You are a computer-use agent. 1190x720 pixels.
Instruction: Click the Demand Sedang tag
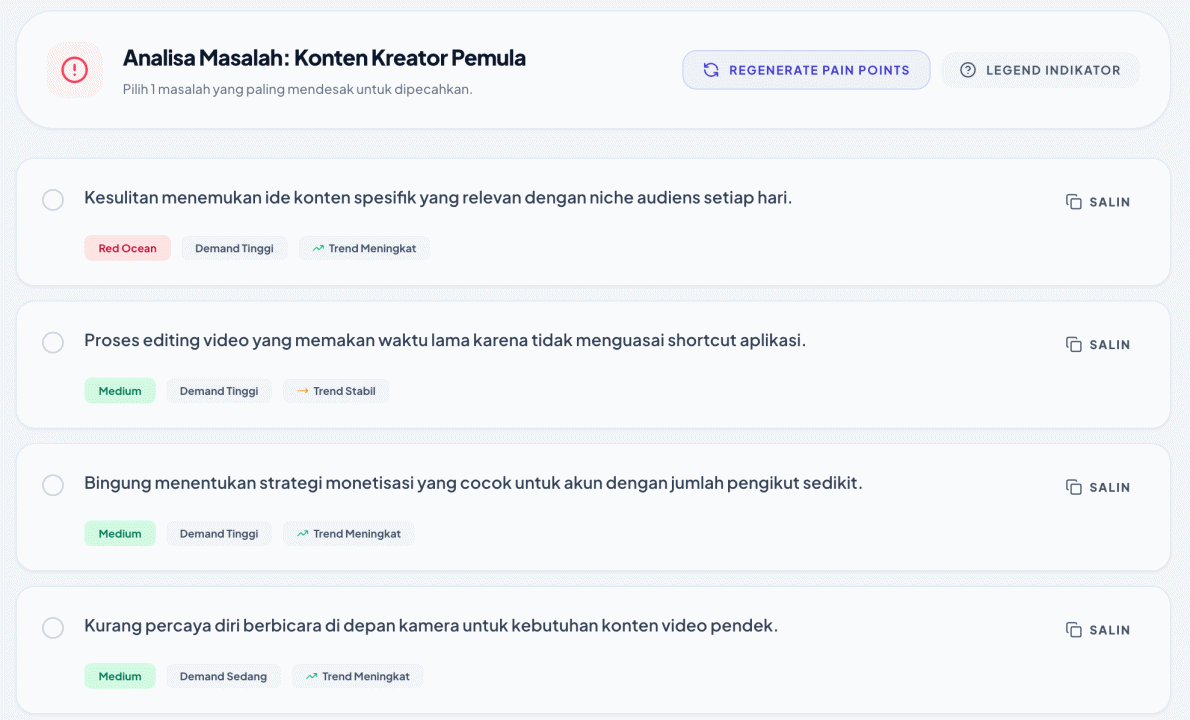224,676
